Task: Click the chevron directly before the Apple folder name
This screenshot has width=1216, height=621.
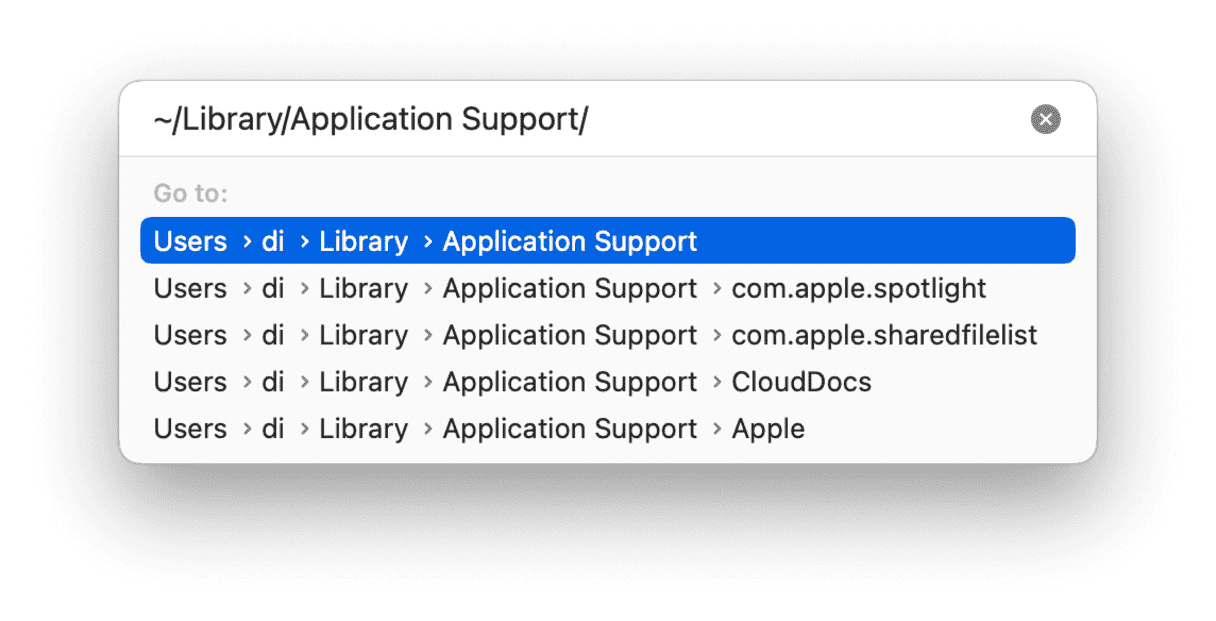Action: coord(717,430)
